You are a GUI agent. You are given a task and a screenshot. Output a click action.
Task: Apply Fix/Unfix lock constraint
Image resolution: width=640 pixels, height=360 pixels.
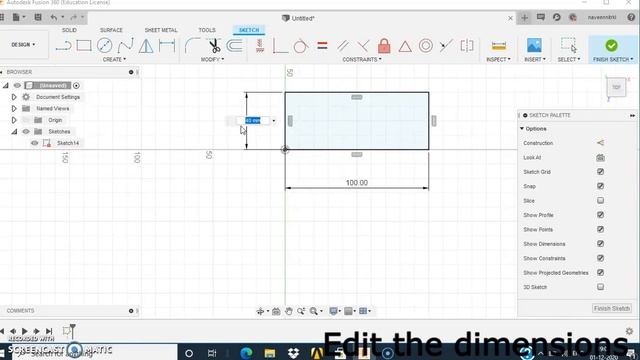point(384,46)
